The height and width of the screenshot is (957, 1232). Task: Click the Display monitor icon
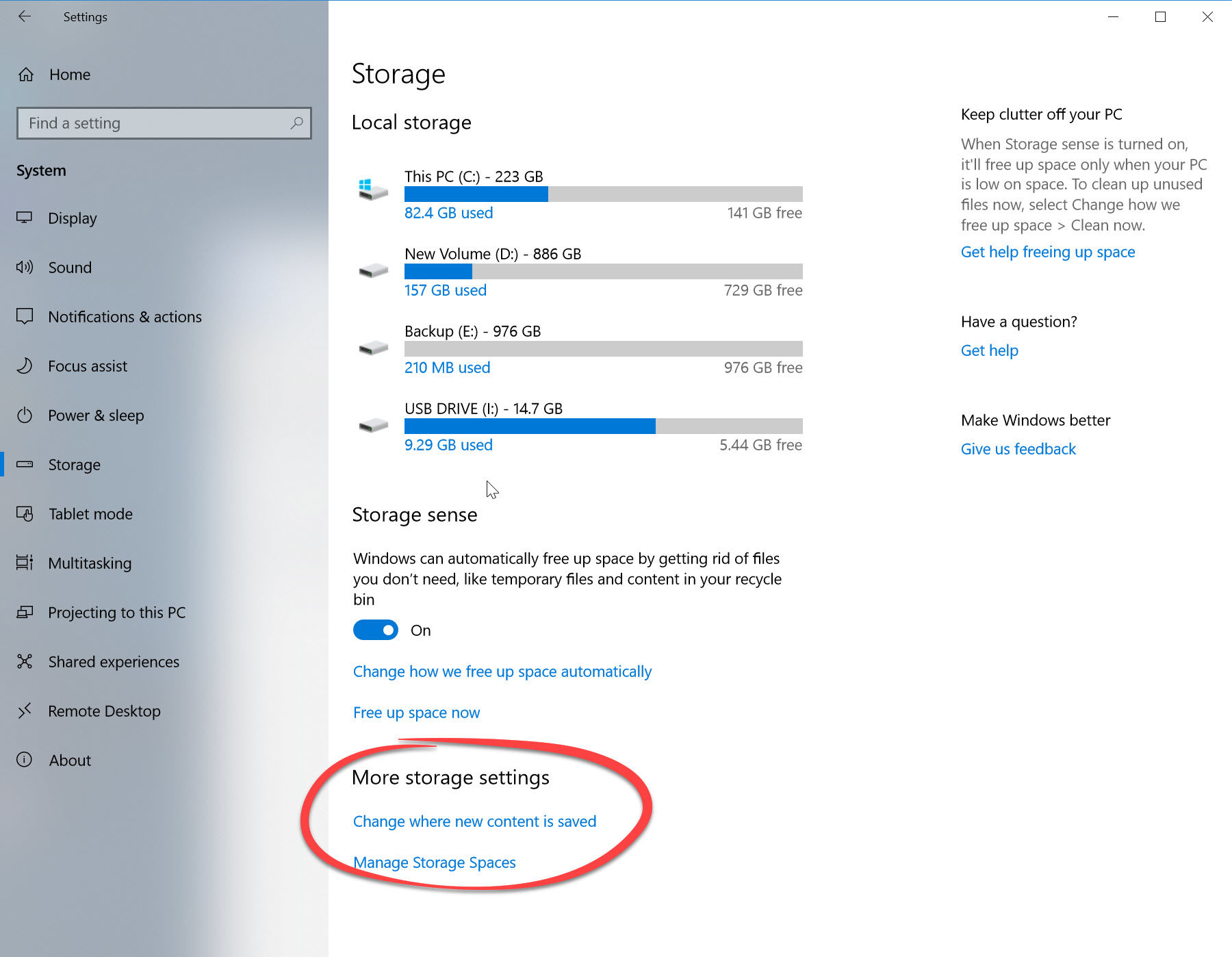[x=25, y=218]
